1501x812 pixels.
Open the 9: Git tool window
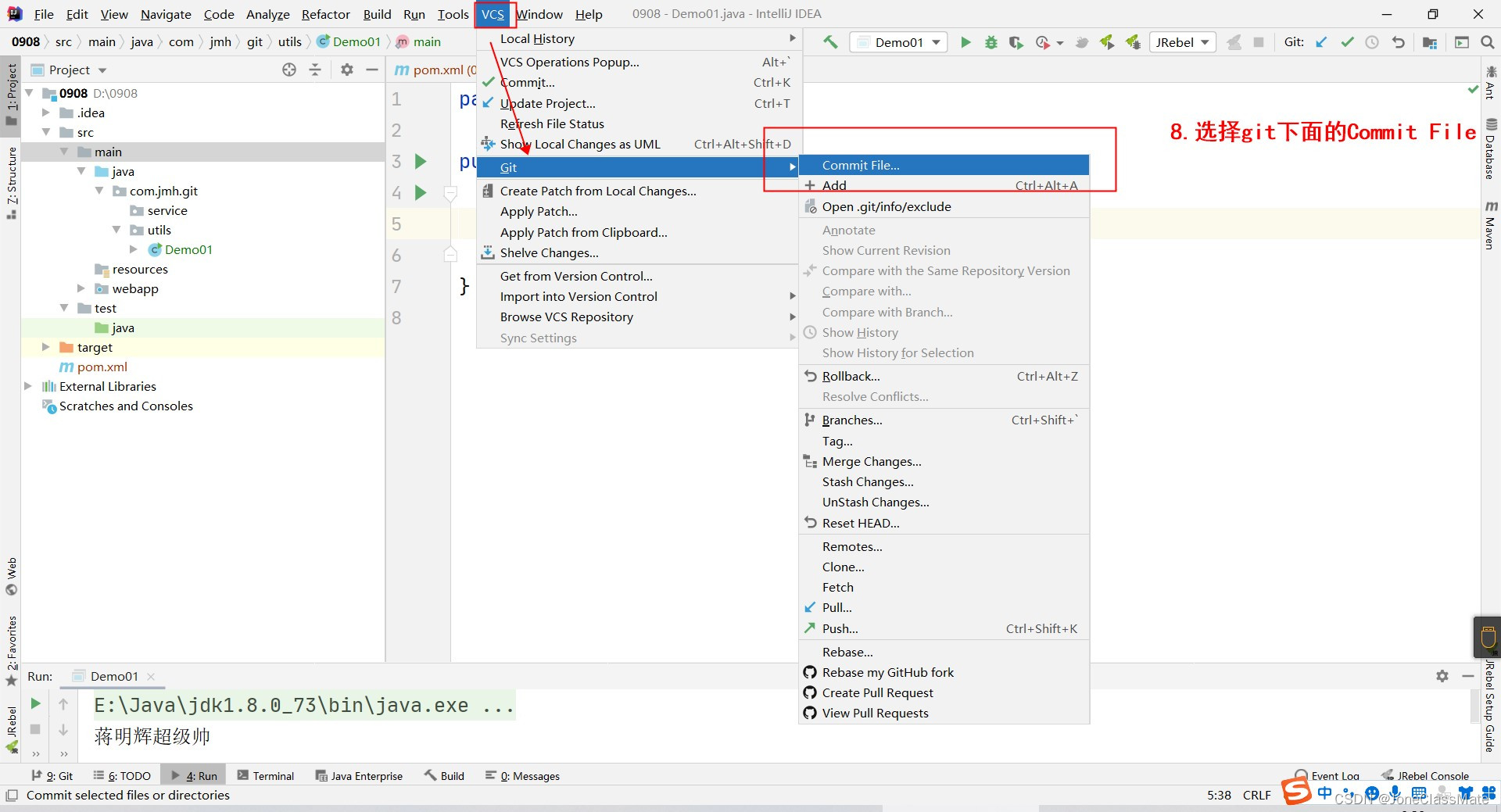pos(52,776)
